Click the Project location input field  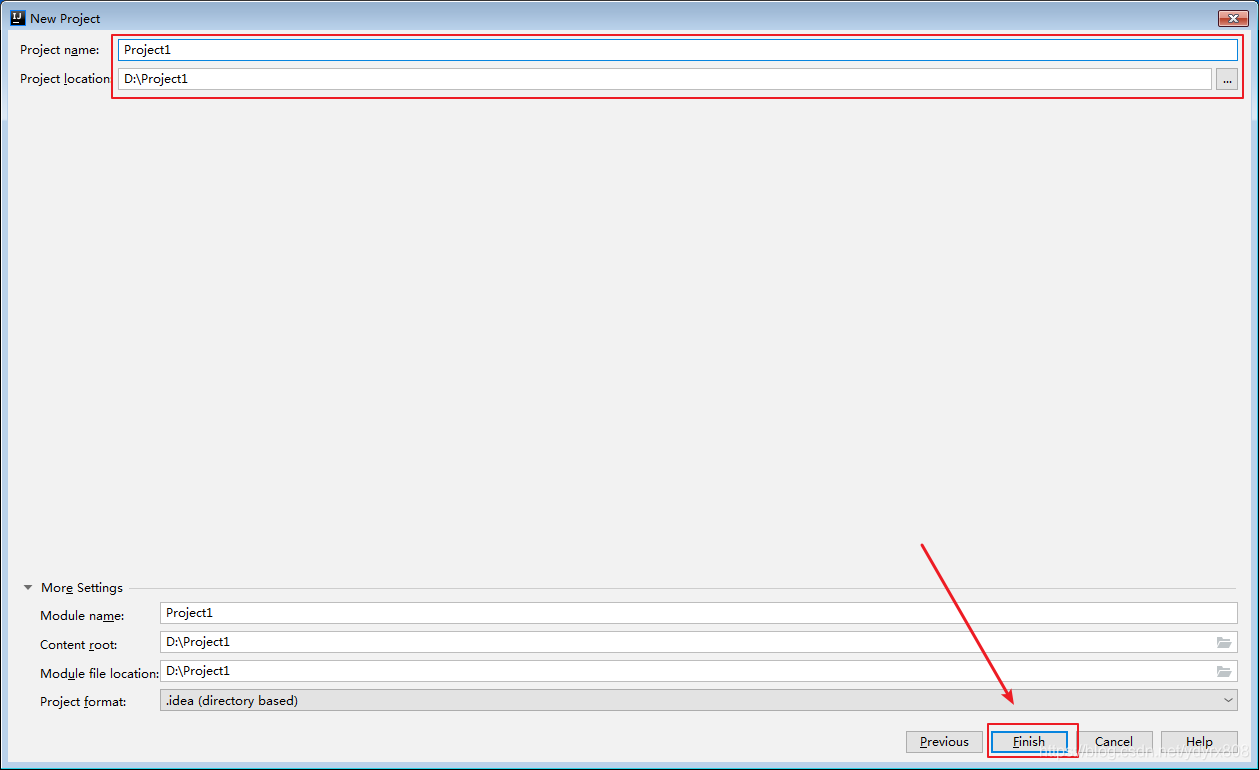click(x=665, y=79)
